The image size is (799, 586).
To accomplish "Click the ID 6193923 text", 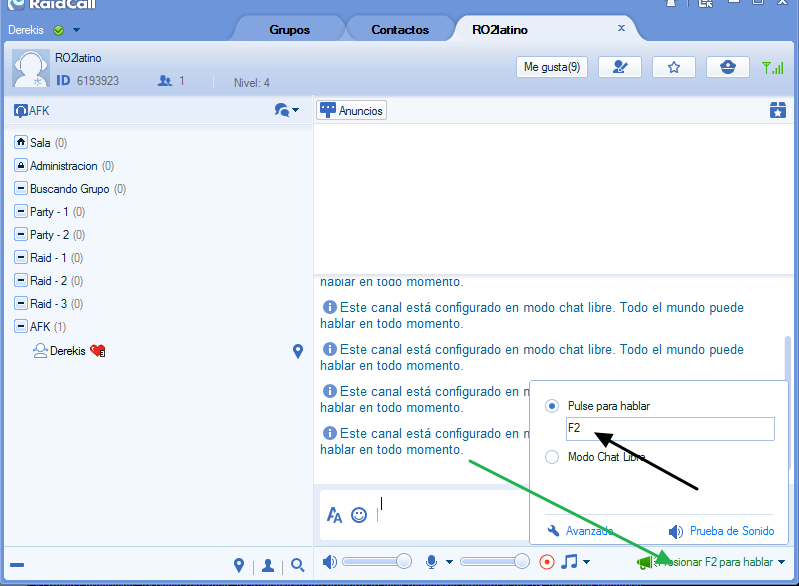I will (x=88, y=81).
